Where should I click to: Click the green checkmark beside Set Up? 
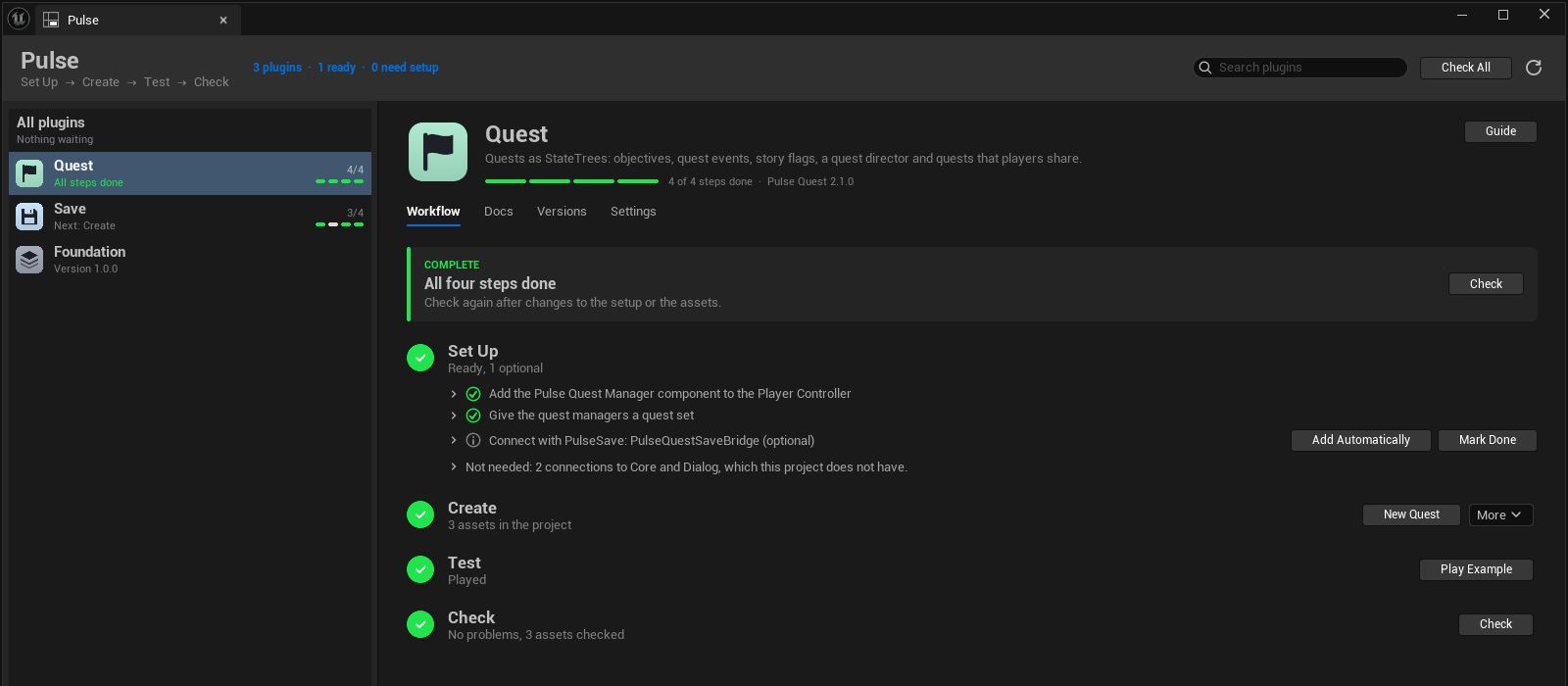(420, 358)
